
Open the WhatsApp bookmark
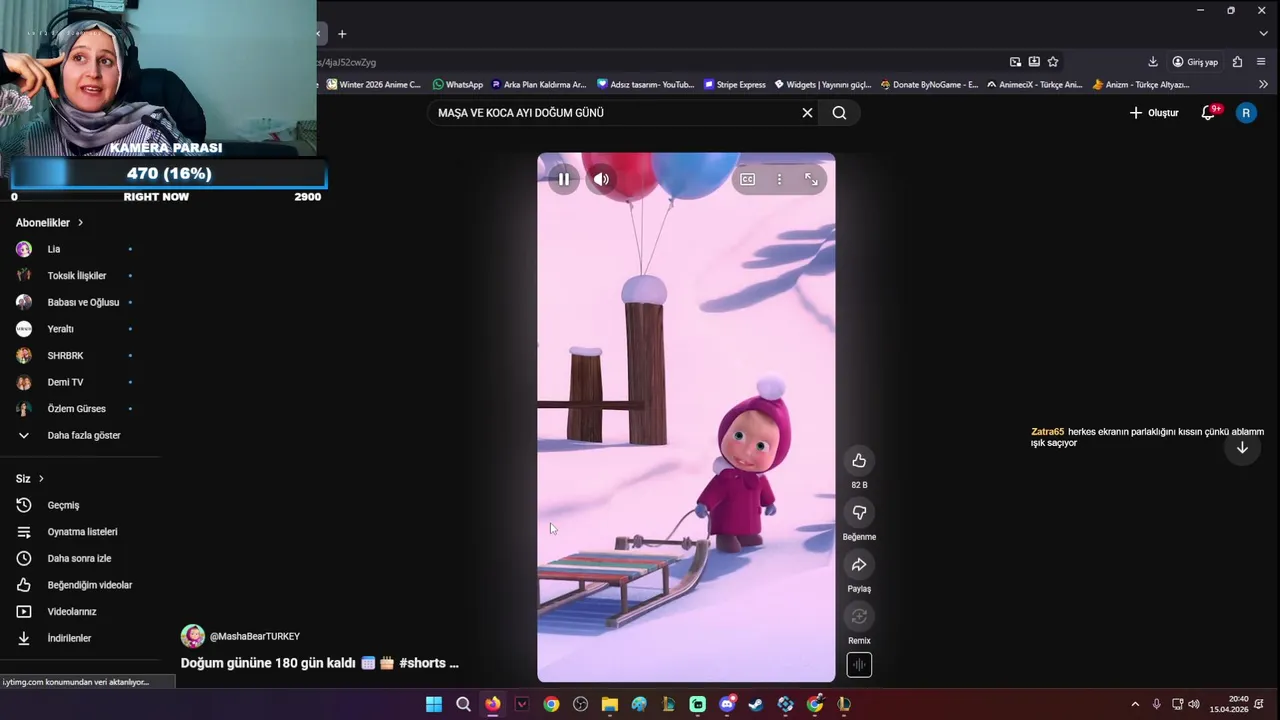[x=458, y=85]
